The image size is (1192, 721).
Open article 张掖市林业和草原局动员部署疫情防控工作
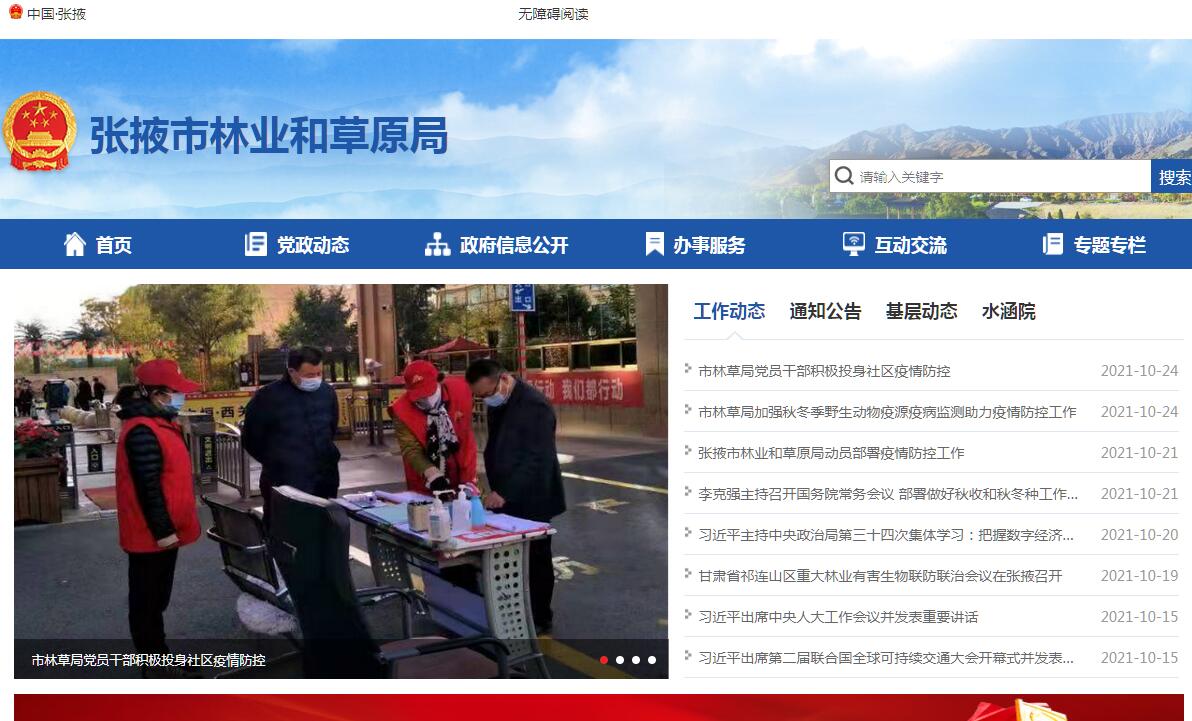(831, 453)
